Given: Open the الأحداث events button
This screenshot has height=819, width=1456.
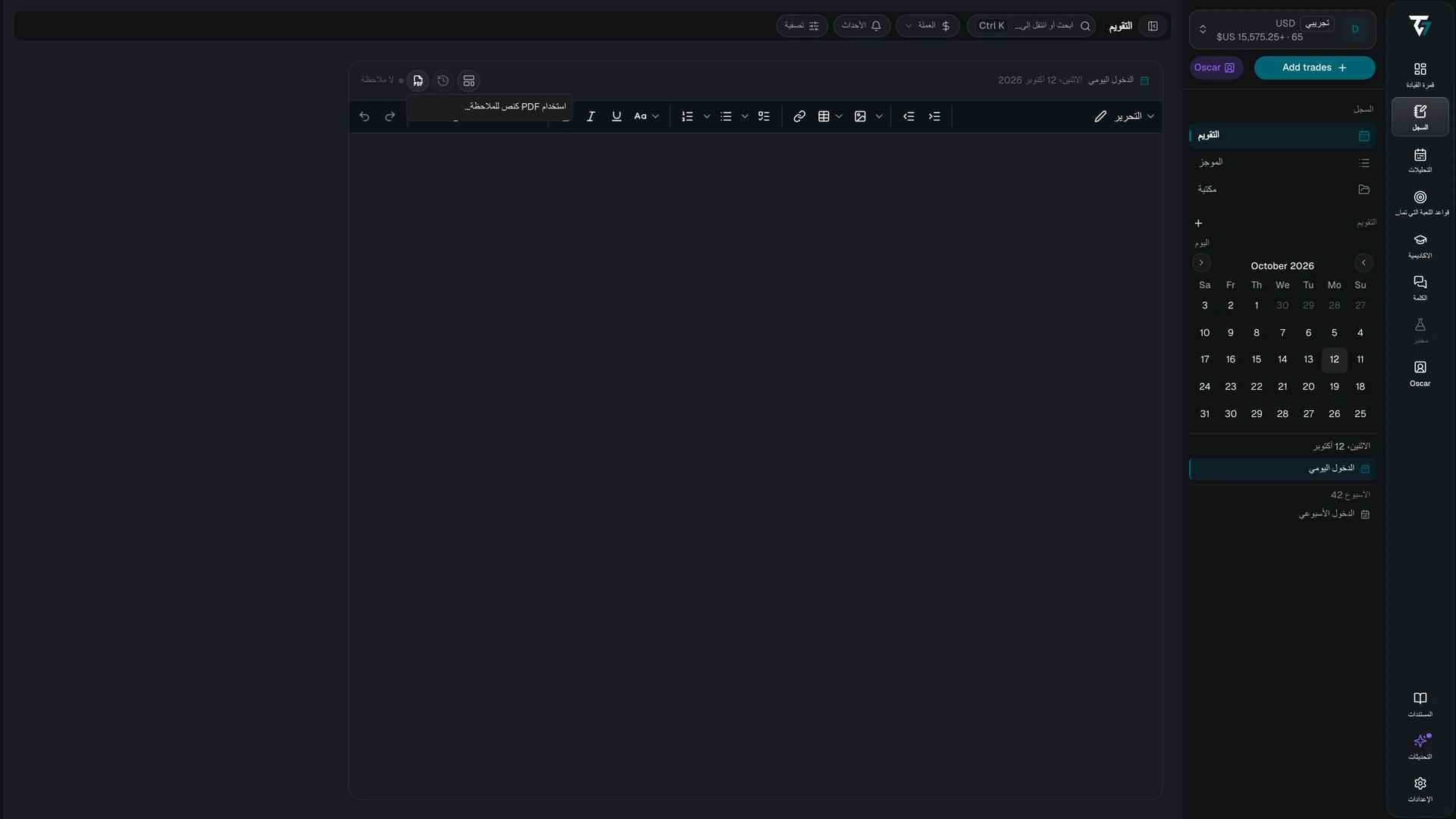Looking at the screenshot, I should 861,26.
